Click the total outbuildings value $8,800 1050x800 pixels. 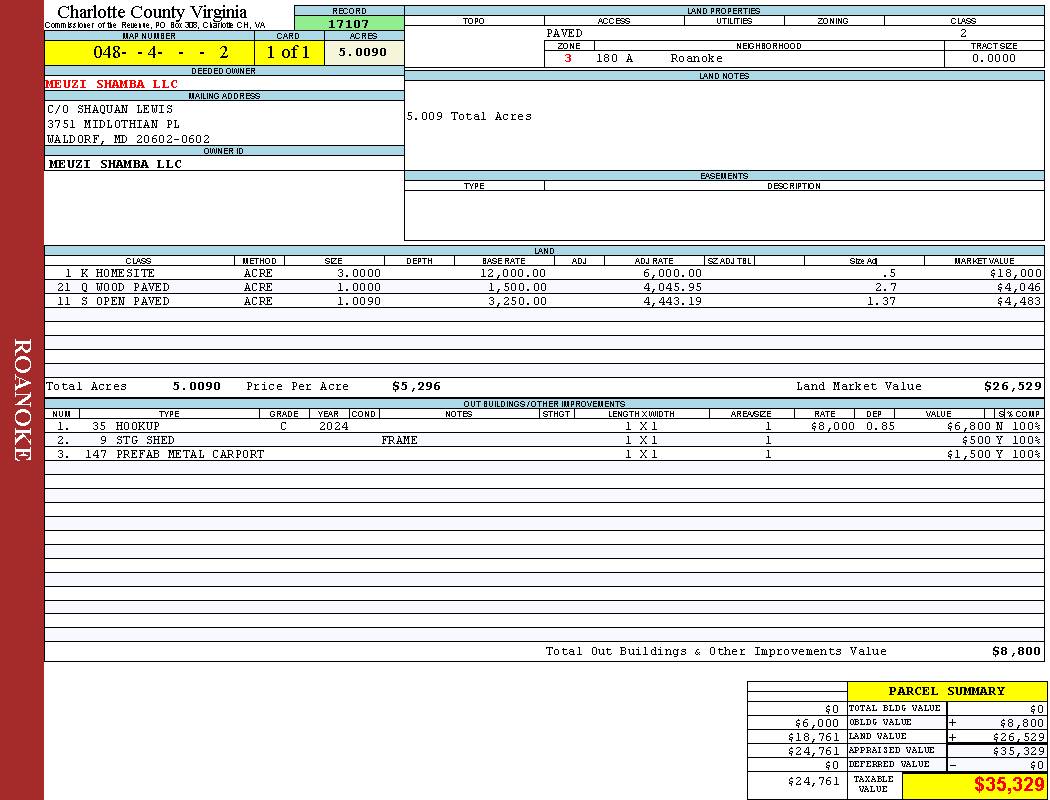[x=1016, y=651]
